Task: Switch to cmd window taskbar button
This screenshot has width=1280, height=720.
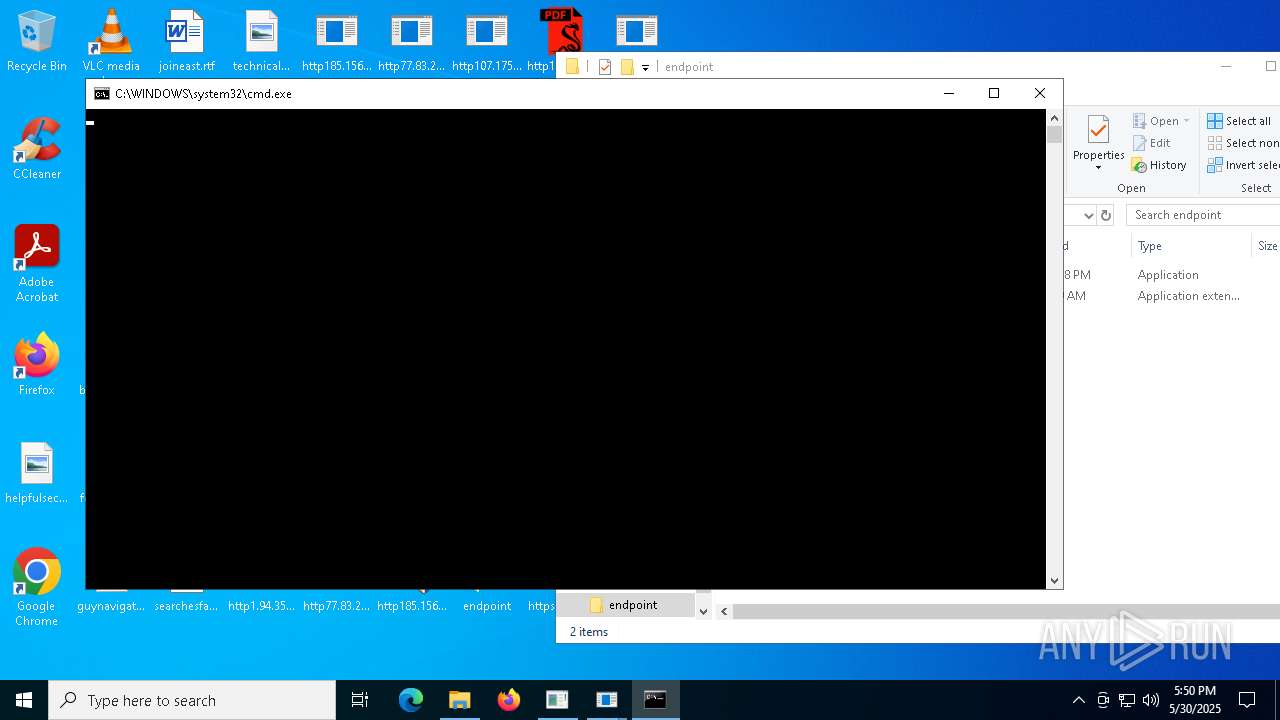Action: [x=655, y=700]
